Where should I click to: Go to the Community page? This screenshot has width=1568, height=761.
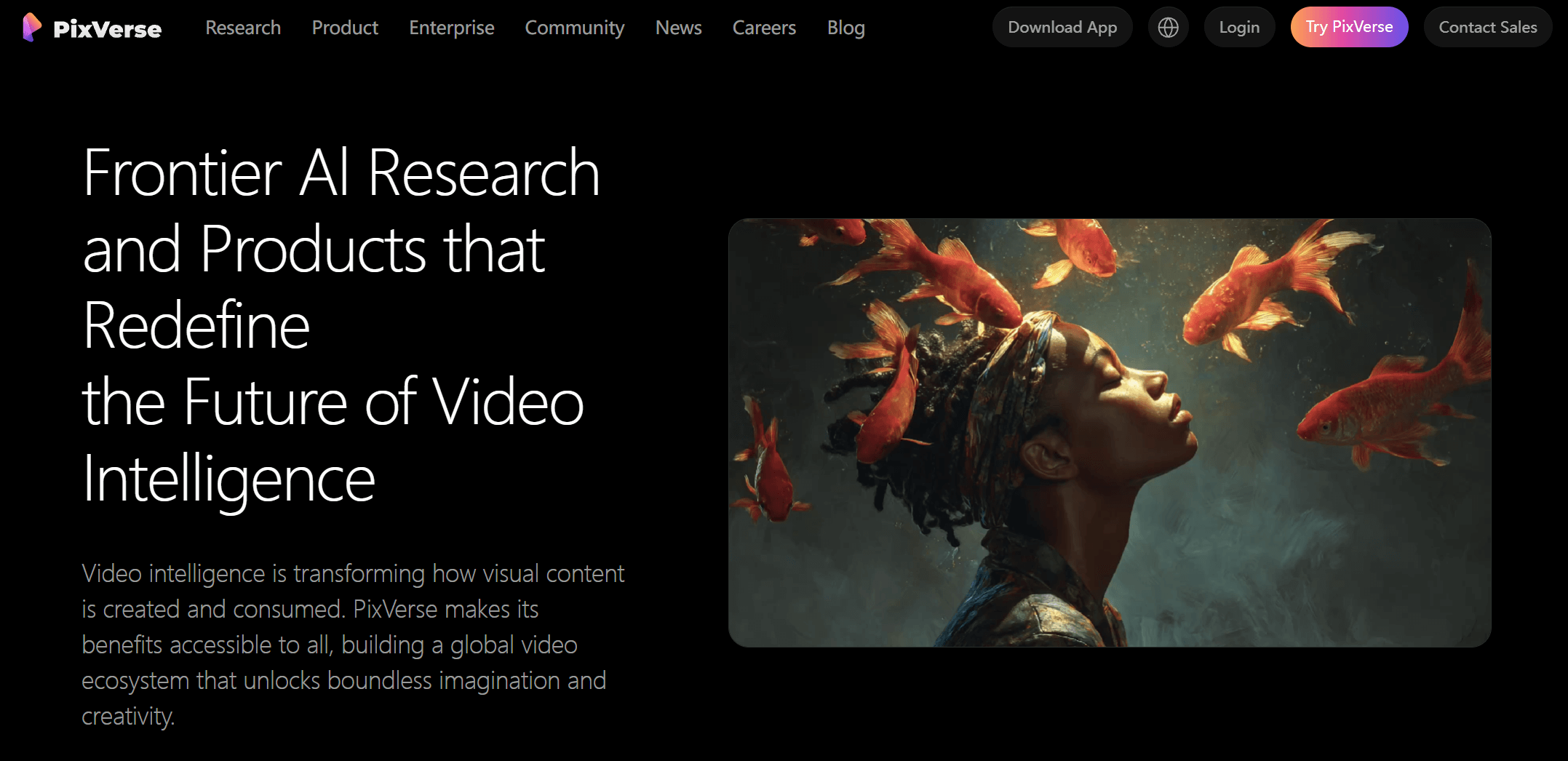(x=574, y=28)
